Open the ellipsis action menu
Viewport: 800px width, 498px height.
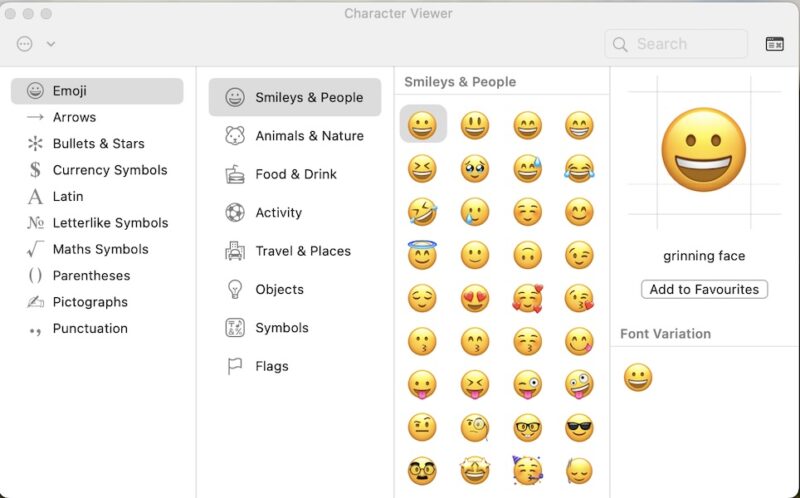coord(25,44)
